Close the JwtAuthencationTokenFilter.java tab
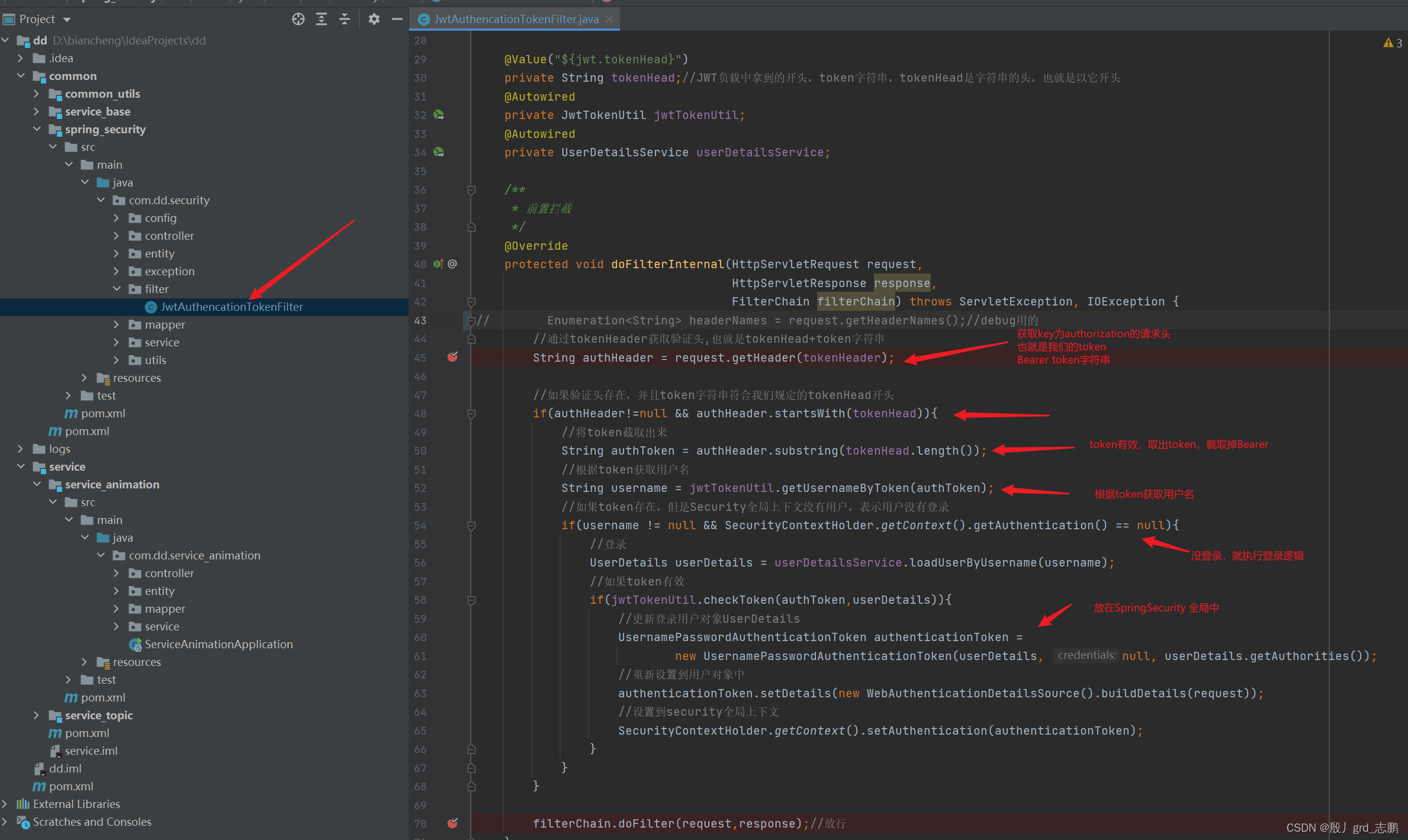This screenshot has width=1408, height=840. point(609,19)
